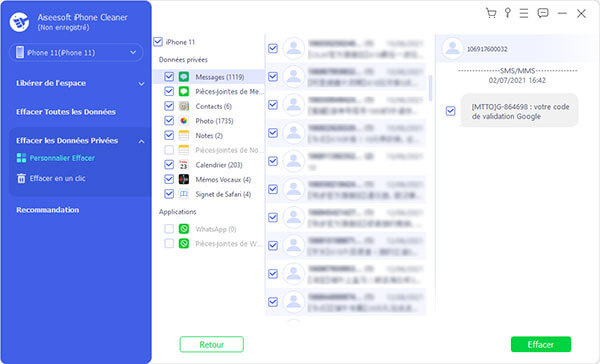Click the green Effacer button
This screenshot has height=364, width=600.
coord(541,344)
